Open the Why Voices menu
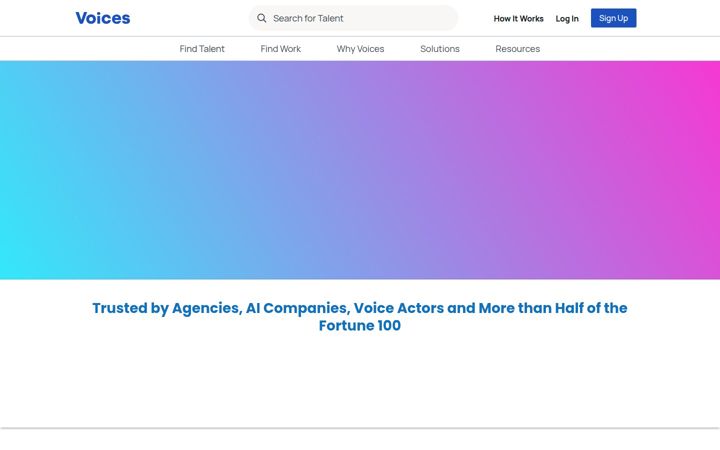 click(360, 49)
